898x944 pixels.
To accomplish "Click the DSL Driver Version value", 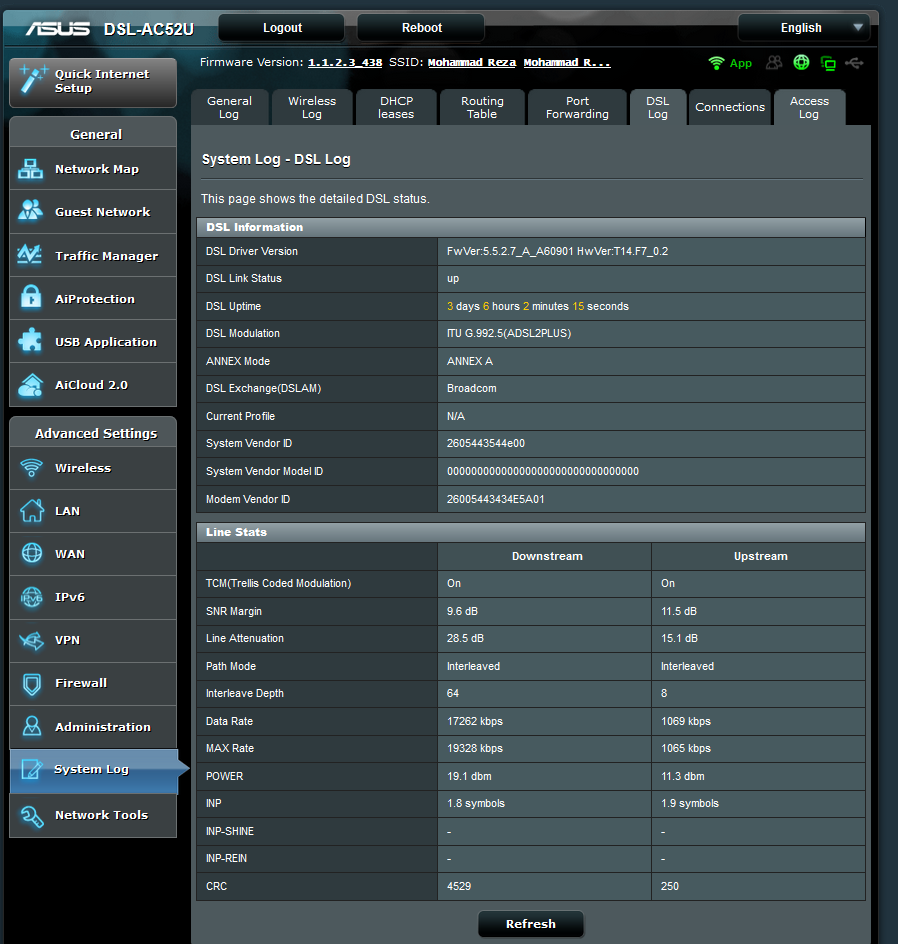I will pos(557,251).
